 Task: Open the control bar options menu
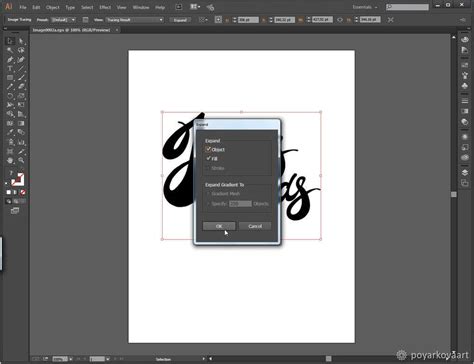pos(463,20)
